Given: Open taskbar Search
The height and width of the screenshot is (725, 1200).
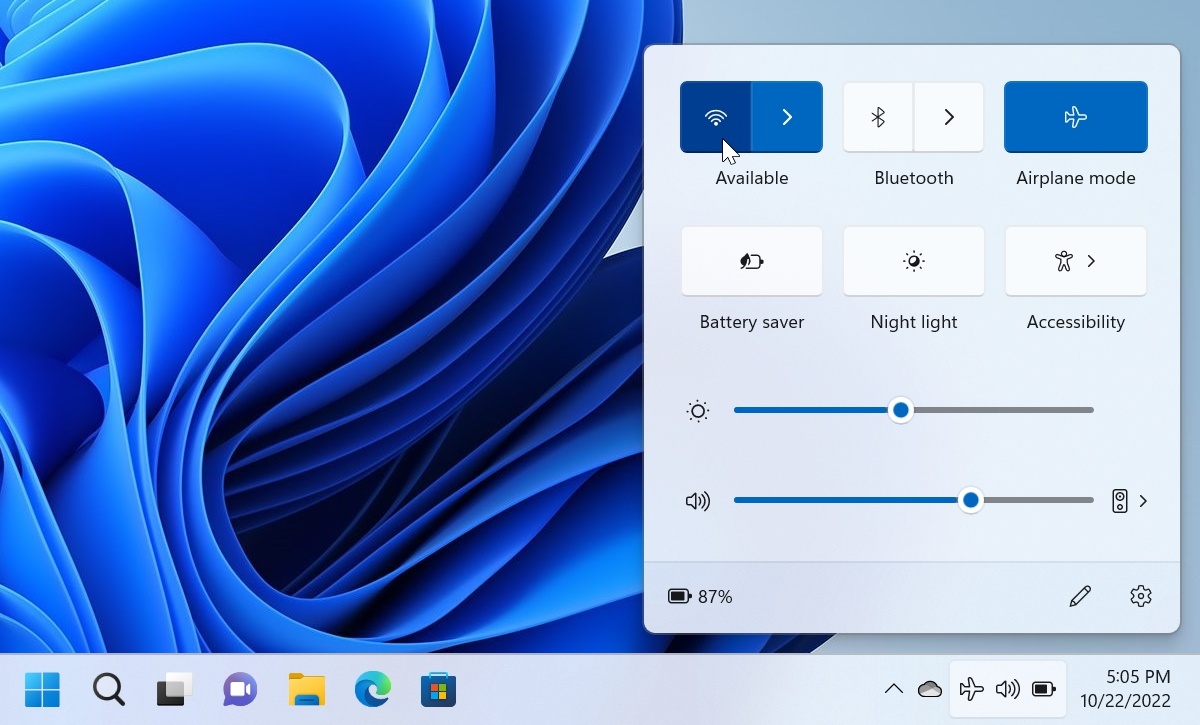Looking at the screenshot, I should point(108,689).
